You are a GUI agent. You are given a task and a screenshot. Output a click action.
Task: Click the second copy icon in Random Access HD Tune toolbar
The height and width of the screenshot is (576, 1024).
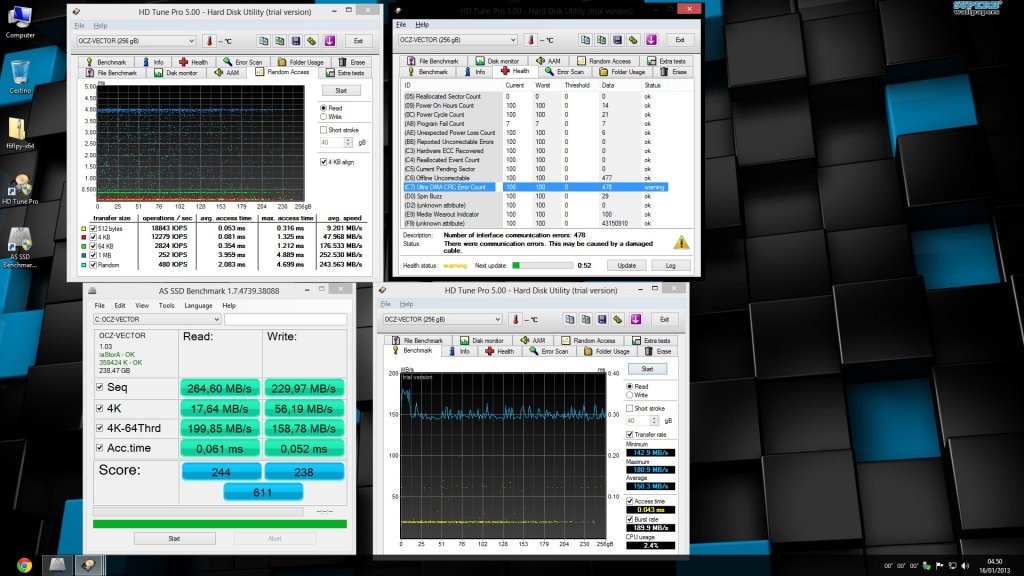click(x=280, y=40)
